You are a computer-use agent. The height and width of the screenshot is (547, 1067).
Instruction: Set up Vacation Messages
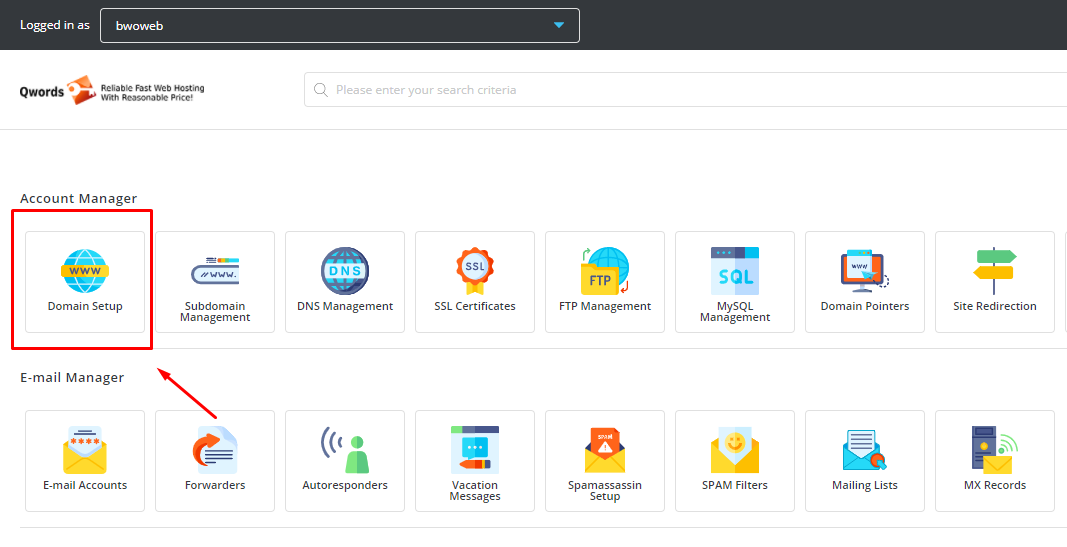coord(475,460)
